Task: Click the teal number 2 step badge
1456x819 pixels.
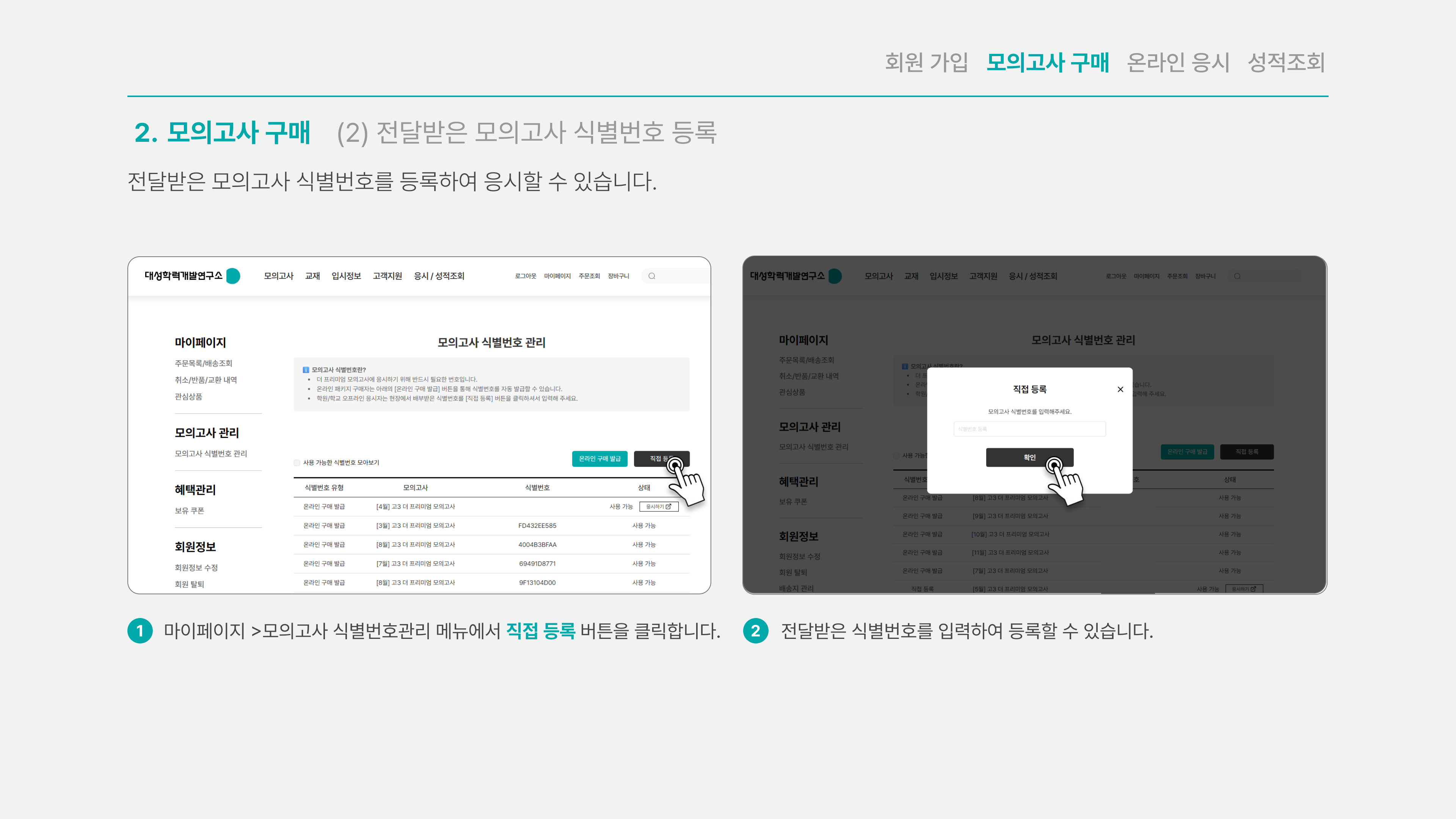Action: [x=756, y=631]
